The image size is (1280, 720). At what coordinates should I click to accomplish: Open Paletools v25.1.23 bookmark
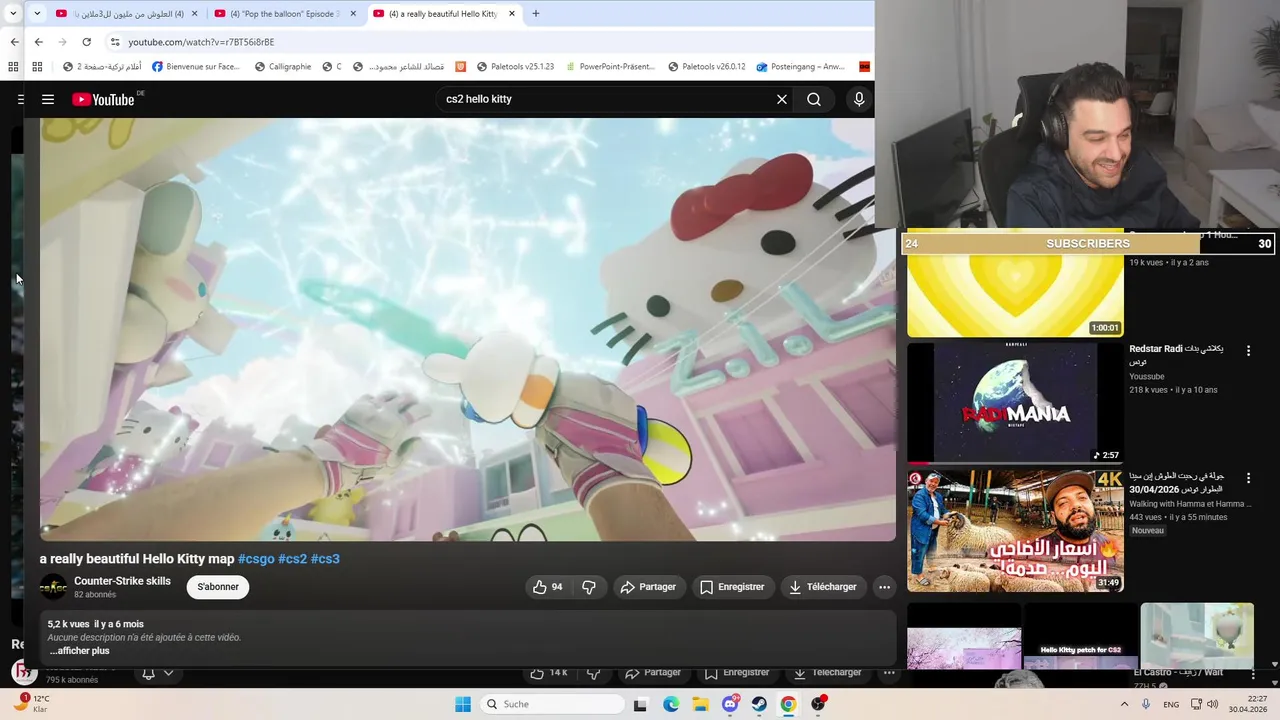click(515, 67)
